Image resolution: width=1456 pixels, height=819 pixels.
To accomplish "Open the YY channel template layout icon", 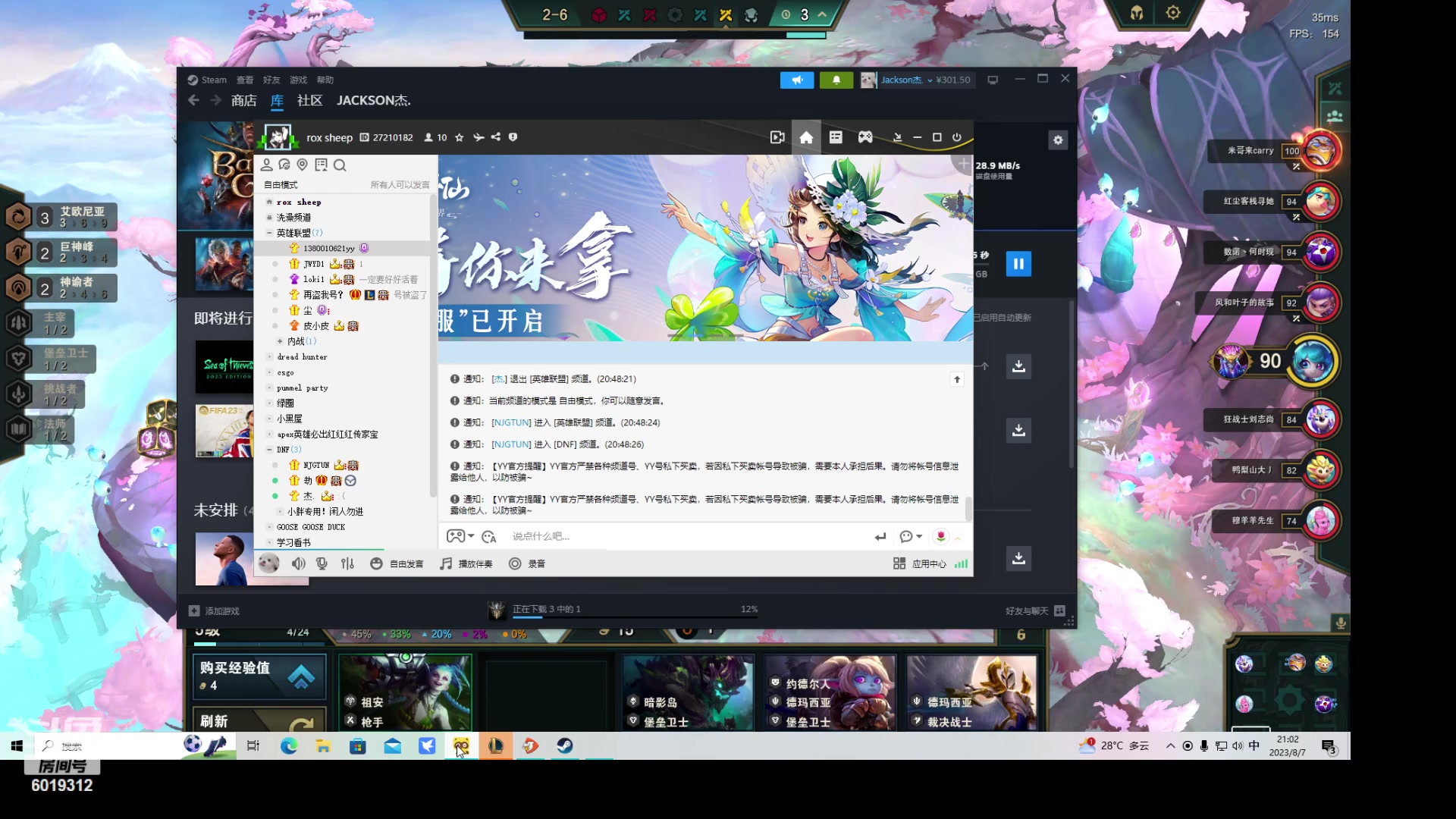I will click(x=836, y=137).
